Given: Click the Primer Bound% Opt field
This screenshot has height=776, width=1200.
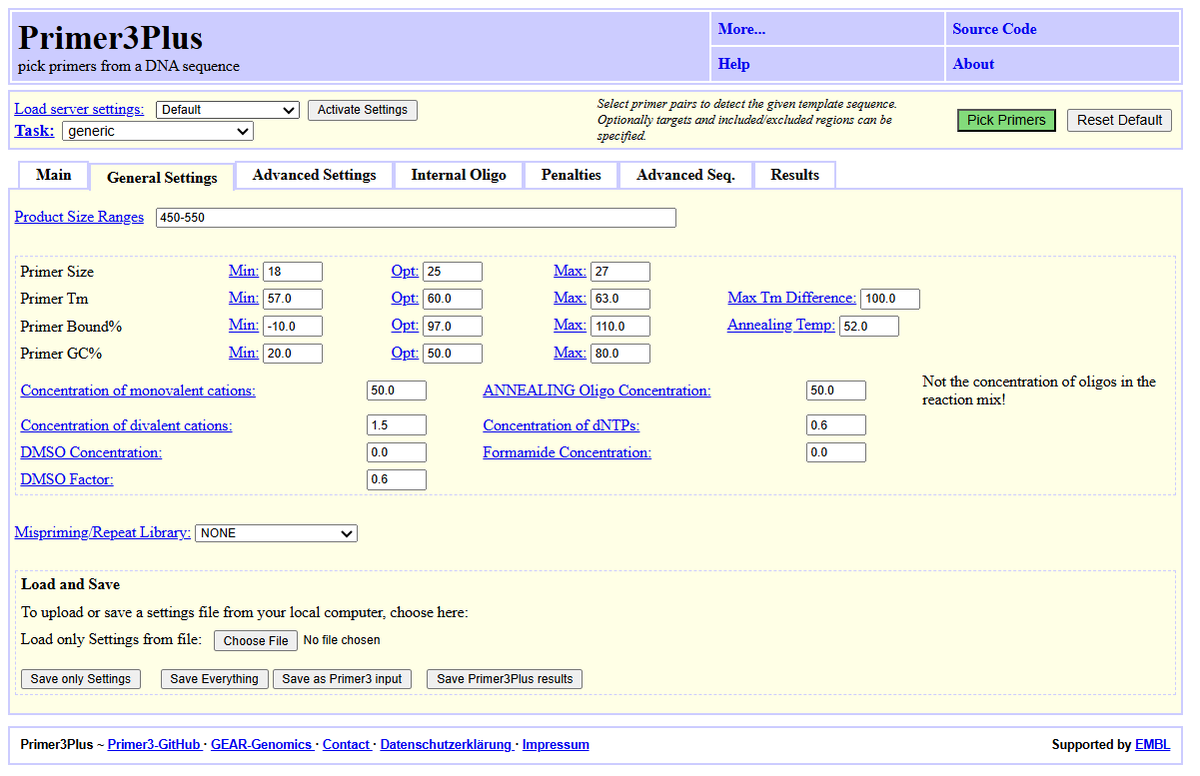Looking at the screenshot, I should tap(453, 326).
